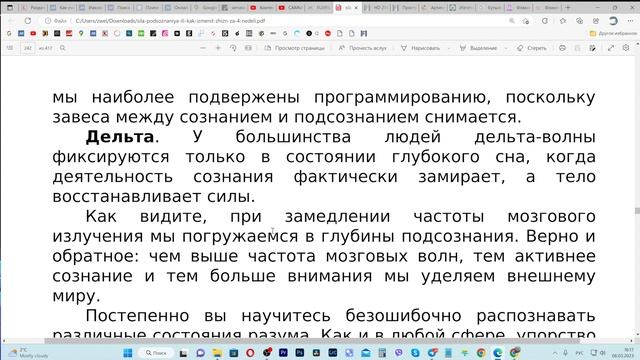Zoom out with the minus button
Screen dimensions: 640x360
pos(203,48)
